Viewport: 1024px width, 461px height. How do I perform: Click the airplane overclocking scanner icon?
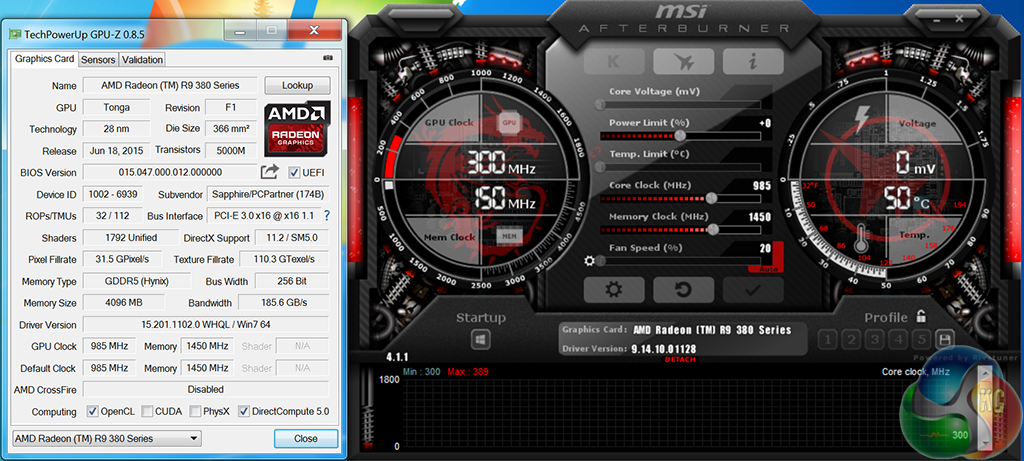684,62
